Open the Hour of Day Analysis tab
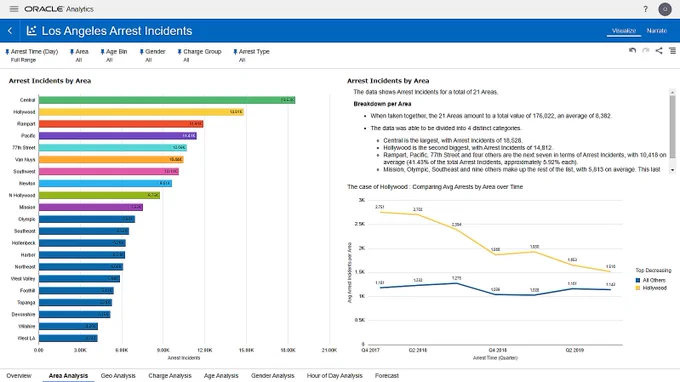 [334, 375]
